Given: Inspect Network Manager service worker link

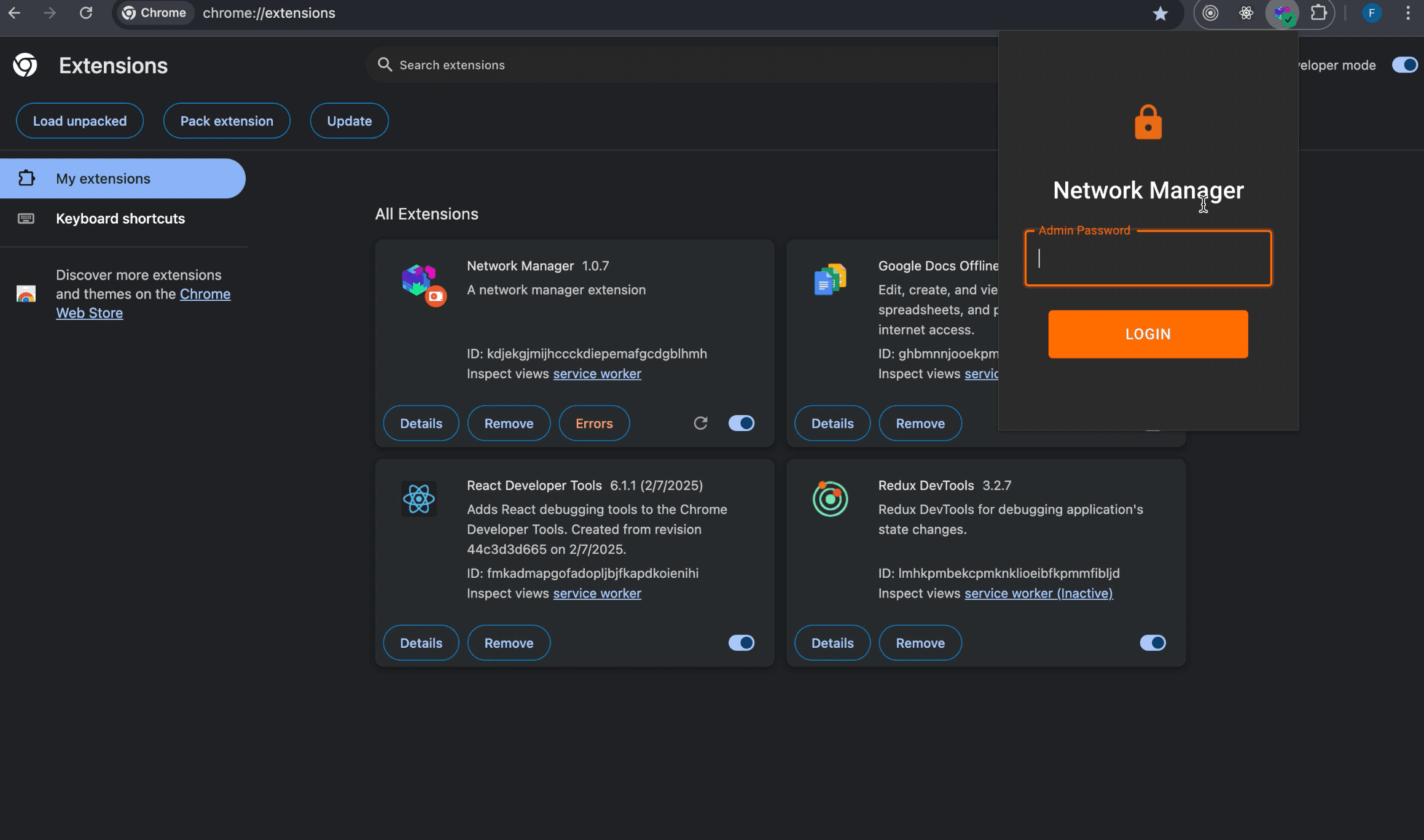Looking at the screenshot, I should [597, 373].
